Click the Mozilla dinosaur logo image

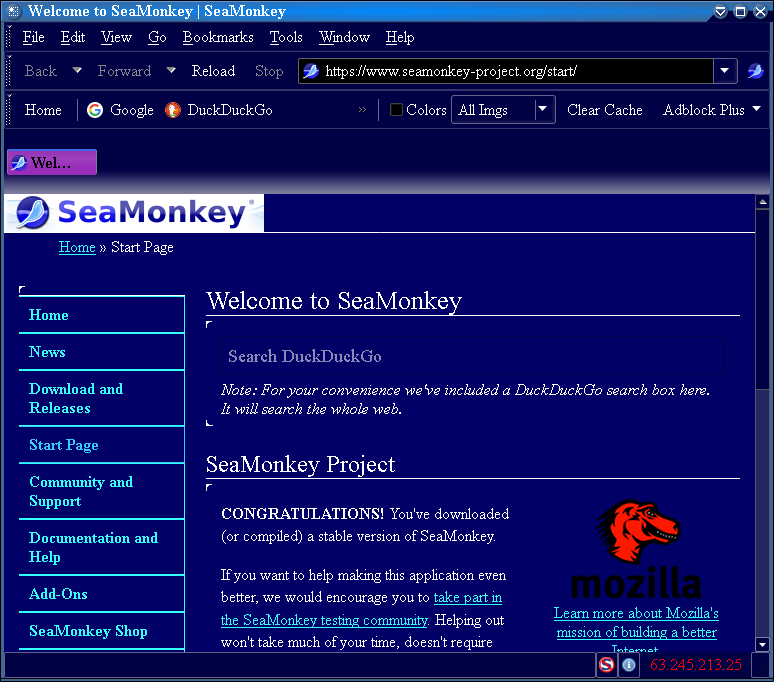point(637,549)
